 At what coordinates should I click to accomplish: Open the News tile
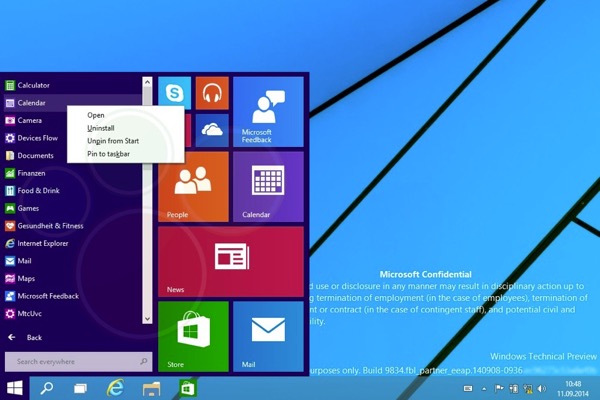(x=231, y=262)
